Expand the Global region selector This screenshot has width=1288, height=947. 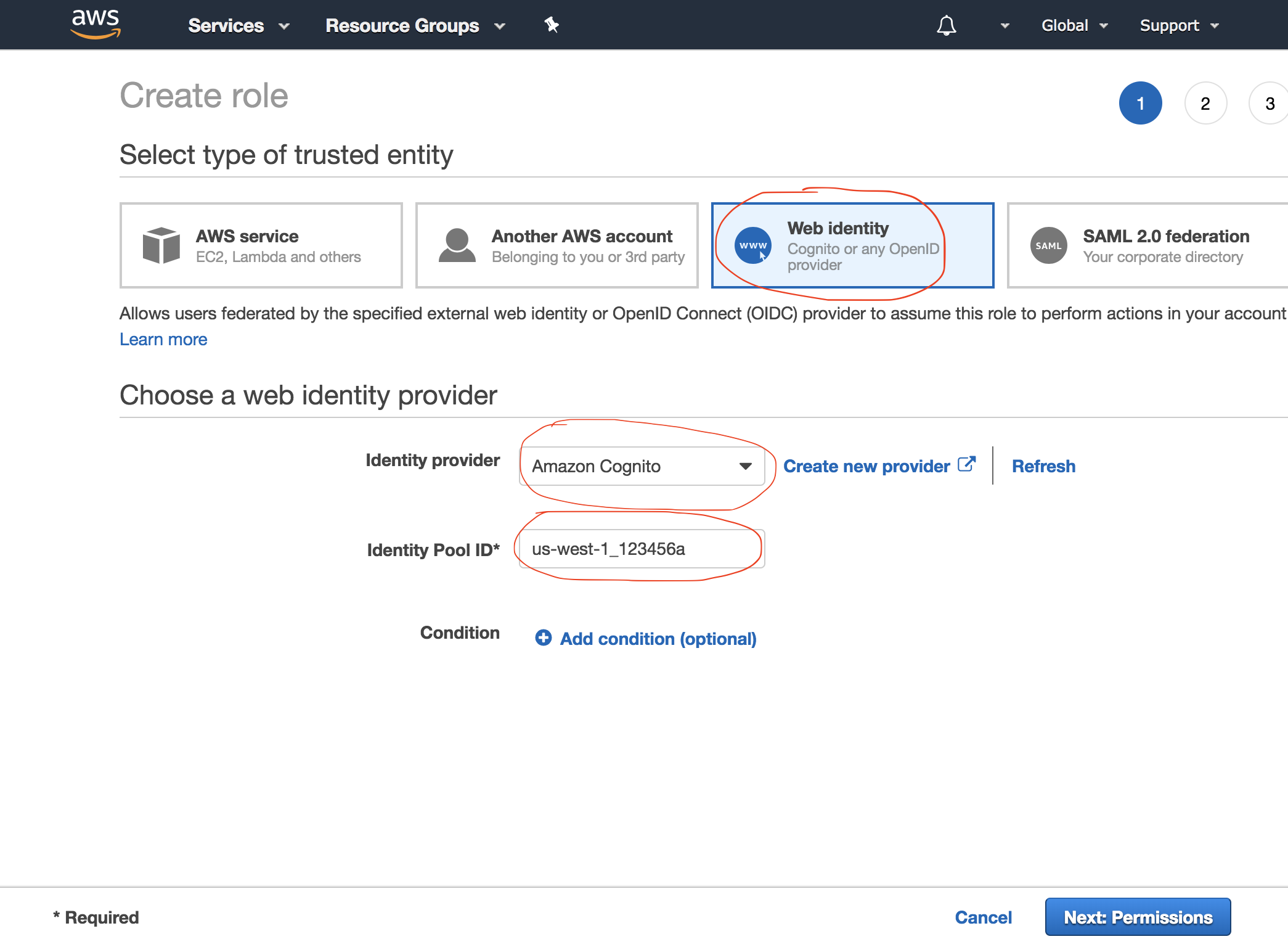(x=1074, y=25)
